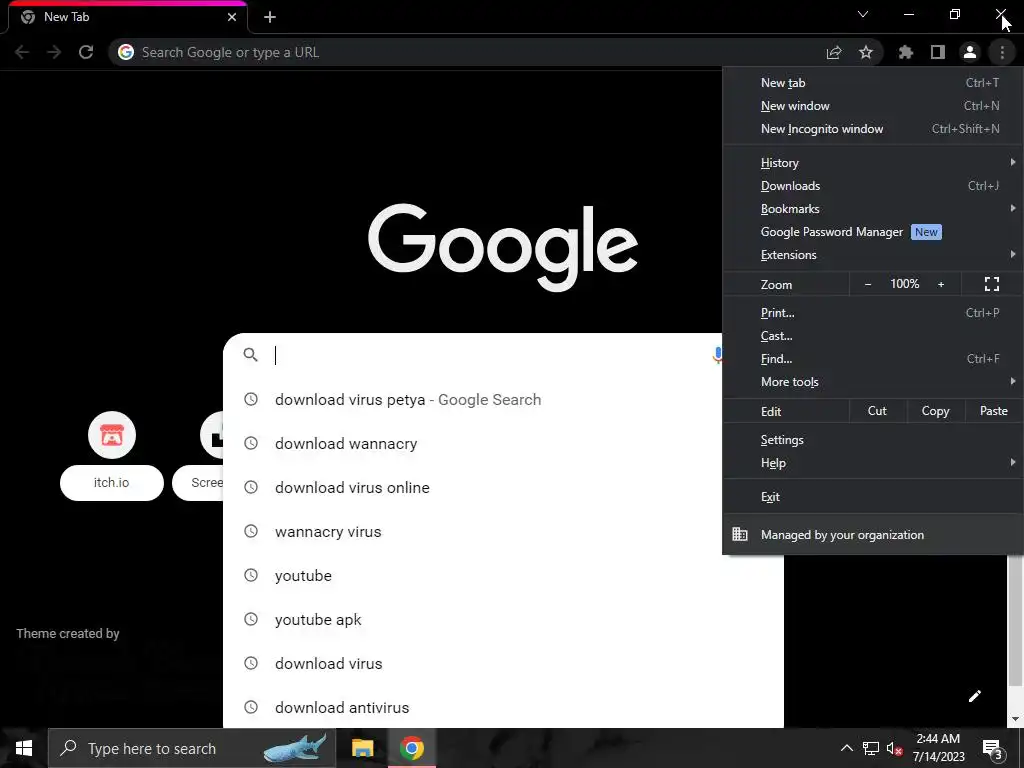Open the notification center icon

coord(993,748)
